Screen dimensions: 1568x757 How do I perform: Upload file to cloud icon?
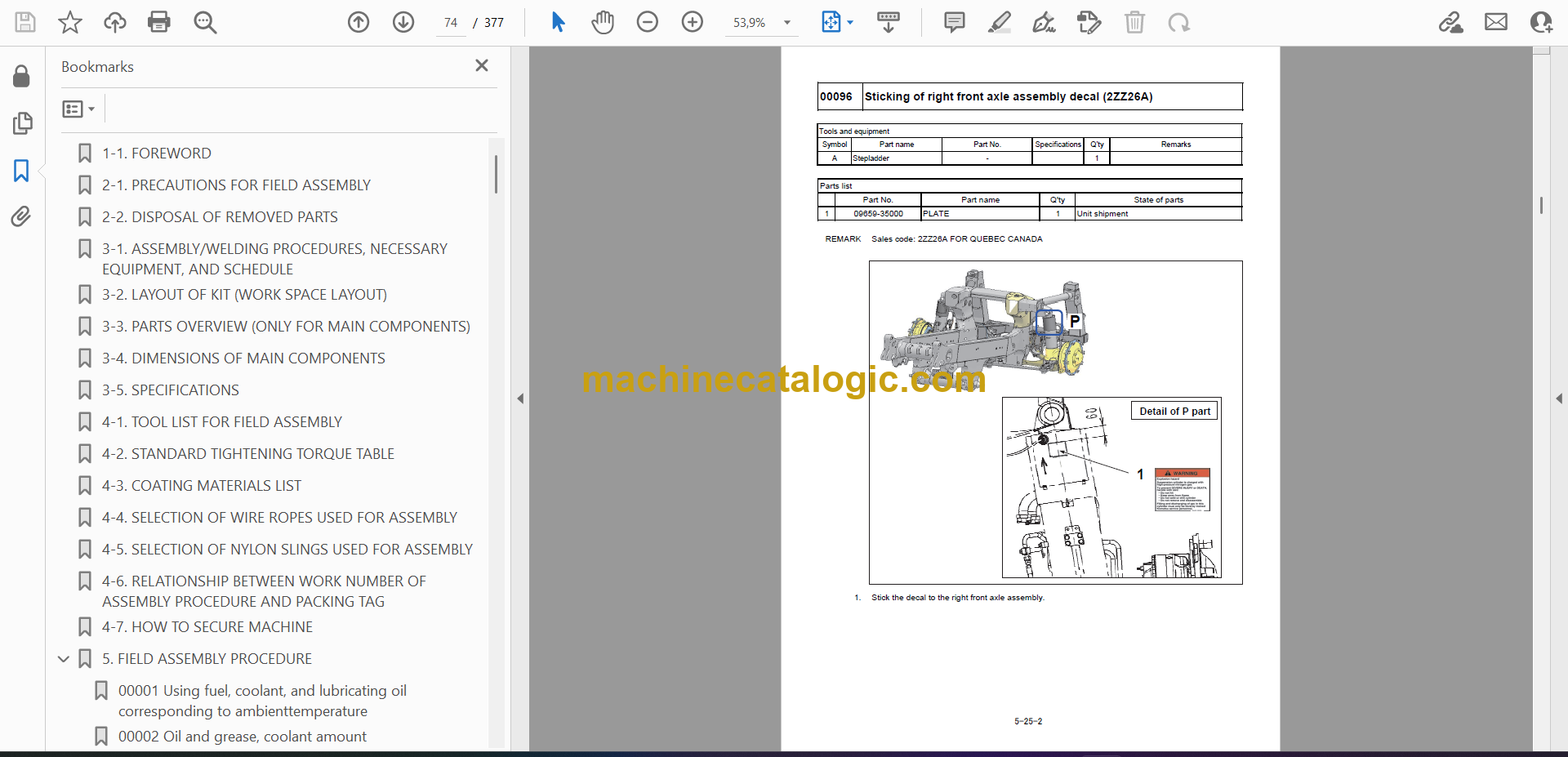tap(115, 22)
